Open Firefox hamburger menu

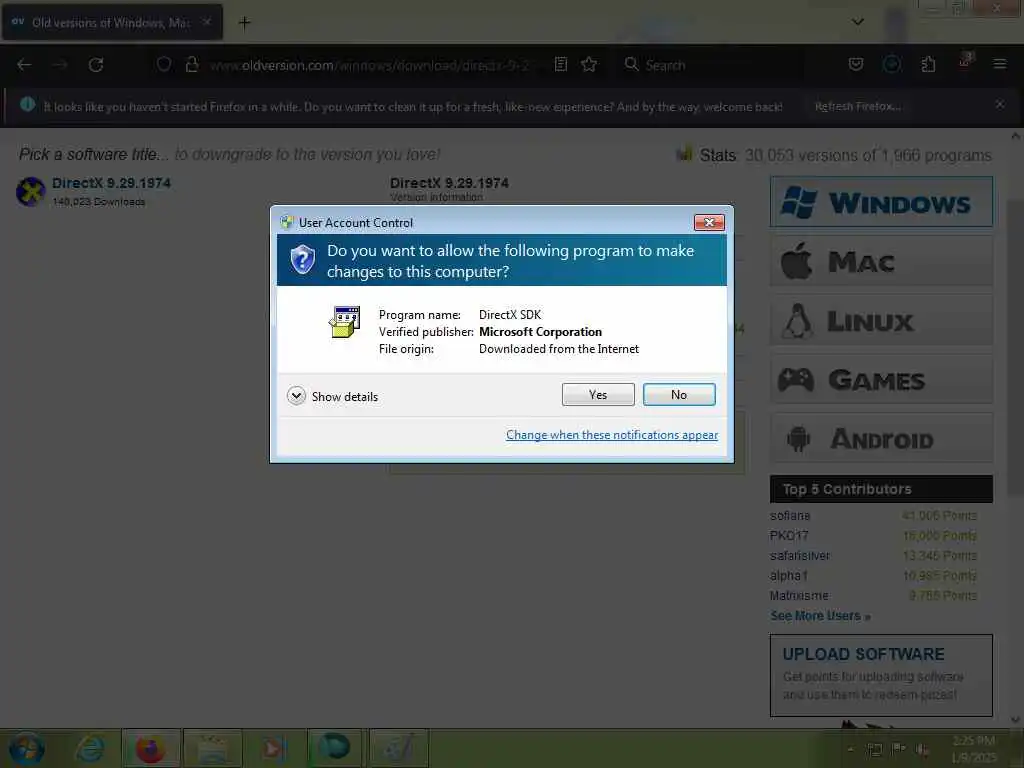pos(1000,64)
